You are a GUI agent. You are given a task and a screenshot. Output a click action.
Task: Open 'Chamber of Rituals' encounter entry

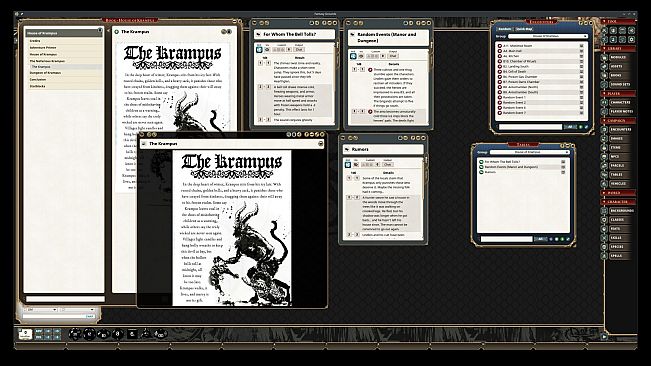point(541,61)
